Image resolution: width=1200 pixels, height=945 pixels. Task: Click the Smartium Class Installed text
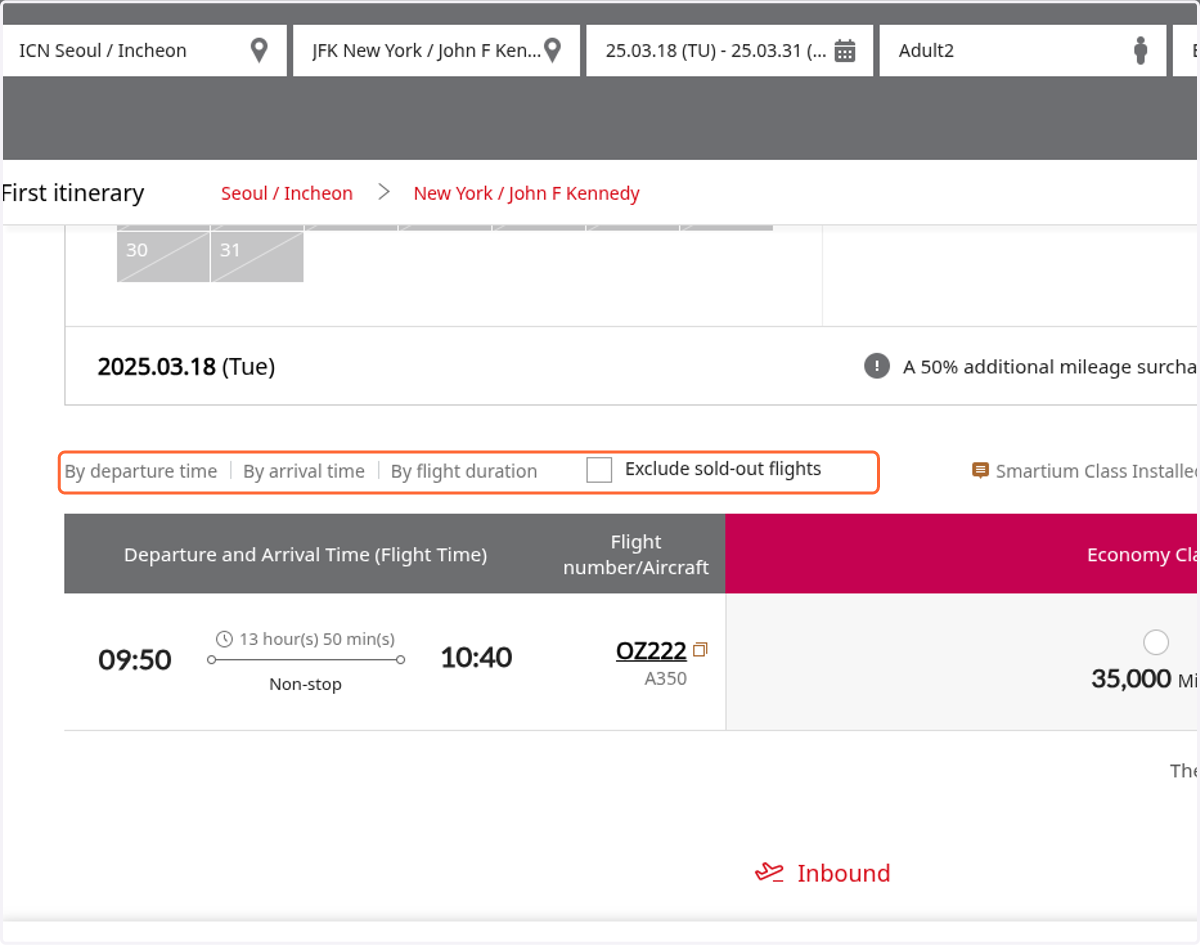pos(1098,471)
